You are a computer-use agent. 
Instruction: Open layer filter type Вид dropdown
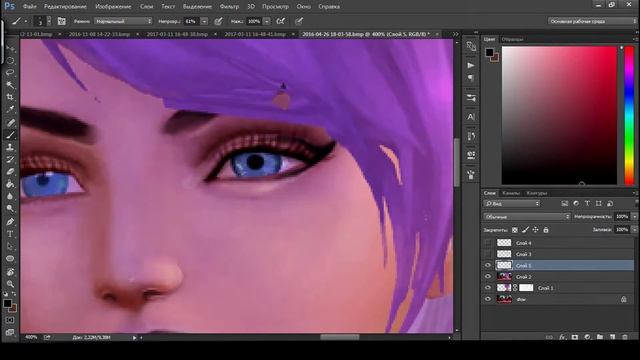coord(512,203)
